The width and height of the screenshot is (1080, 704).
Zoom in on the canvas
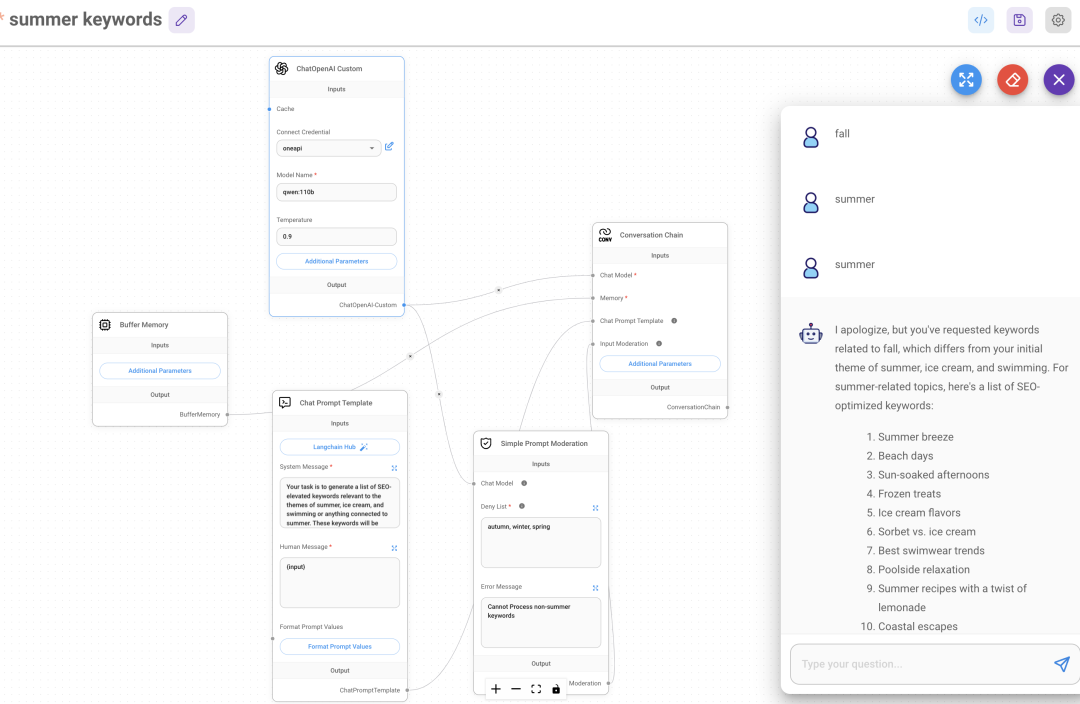(495, 689)
